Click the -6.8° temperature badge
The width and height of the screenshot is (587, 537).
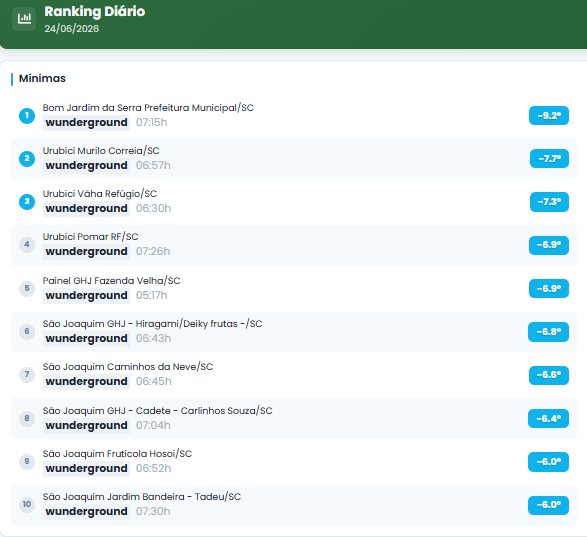[548, 332]
